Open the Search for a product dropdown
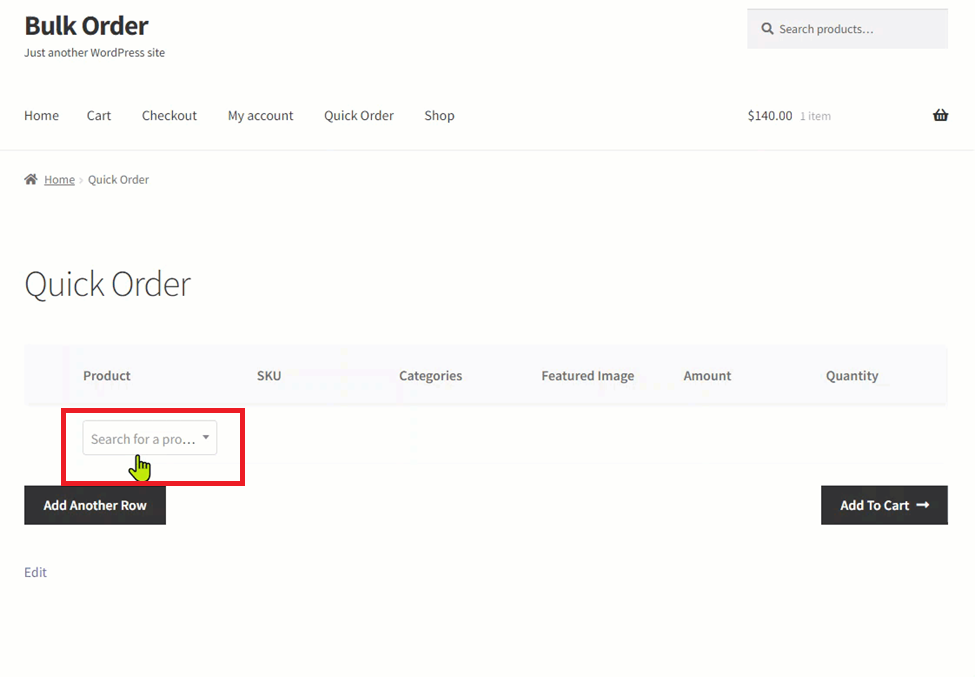The width and height of the screenshot is (975, 677). [x=150, y=438]
